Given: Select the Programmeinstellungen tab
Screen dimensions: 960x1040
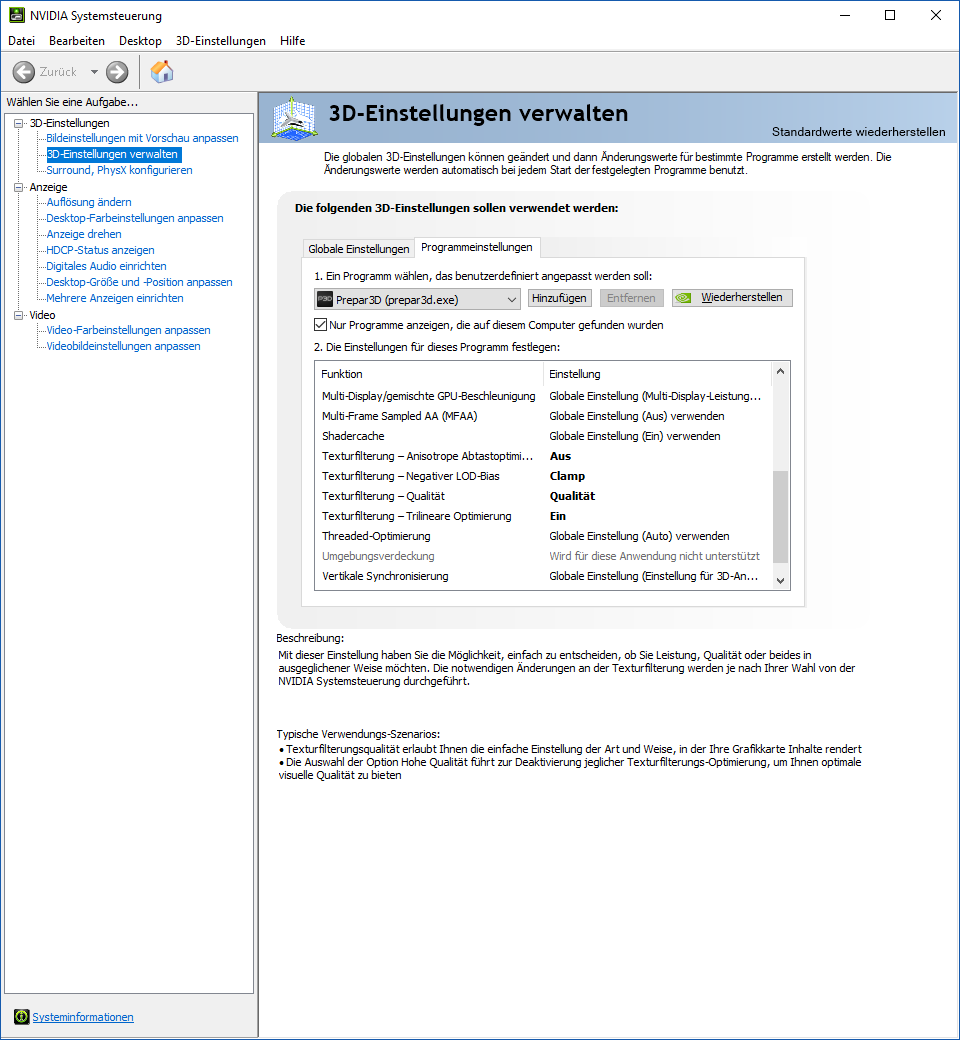Looking at the screenshot, I should click(477, 247).
